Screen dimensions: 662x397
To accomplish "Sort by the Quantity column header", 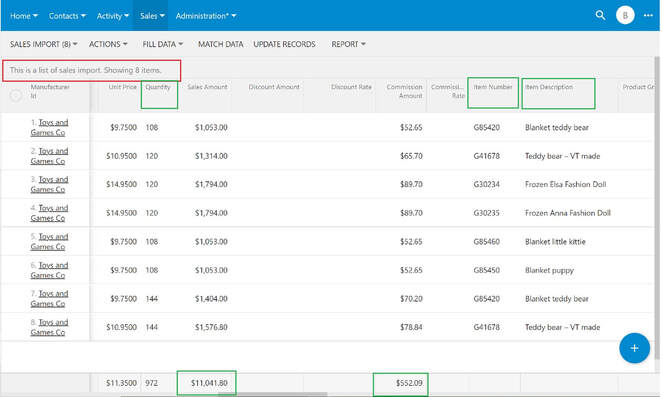I will pyautogui.click(x=158, y=87).
